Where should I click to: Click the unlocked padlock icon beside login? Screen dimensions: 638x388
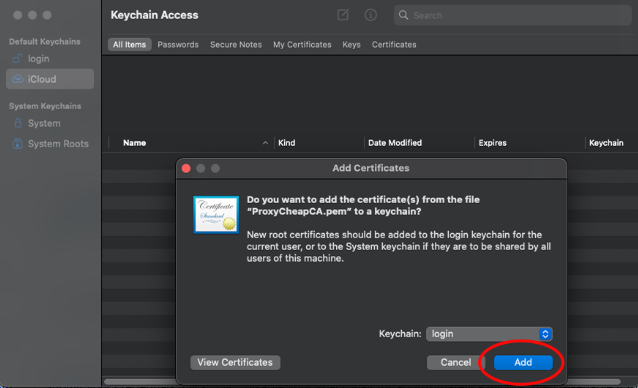coord(17,59)
